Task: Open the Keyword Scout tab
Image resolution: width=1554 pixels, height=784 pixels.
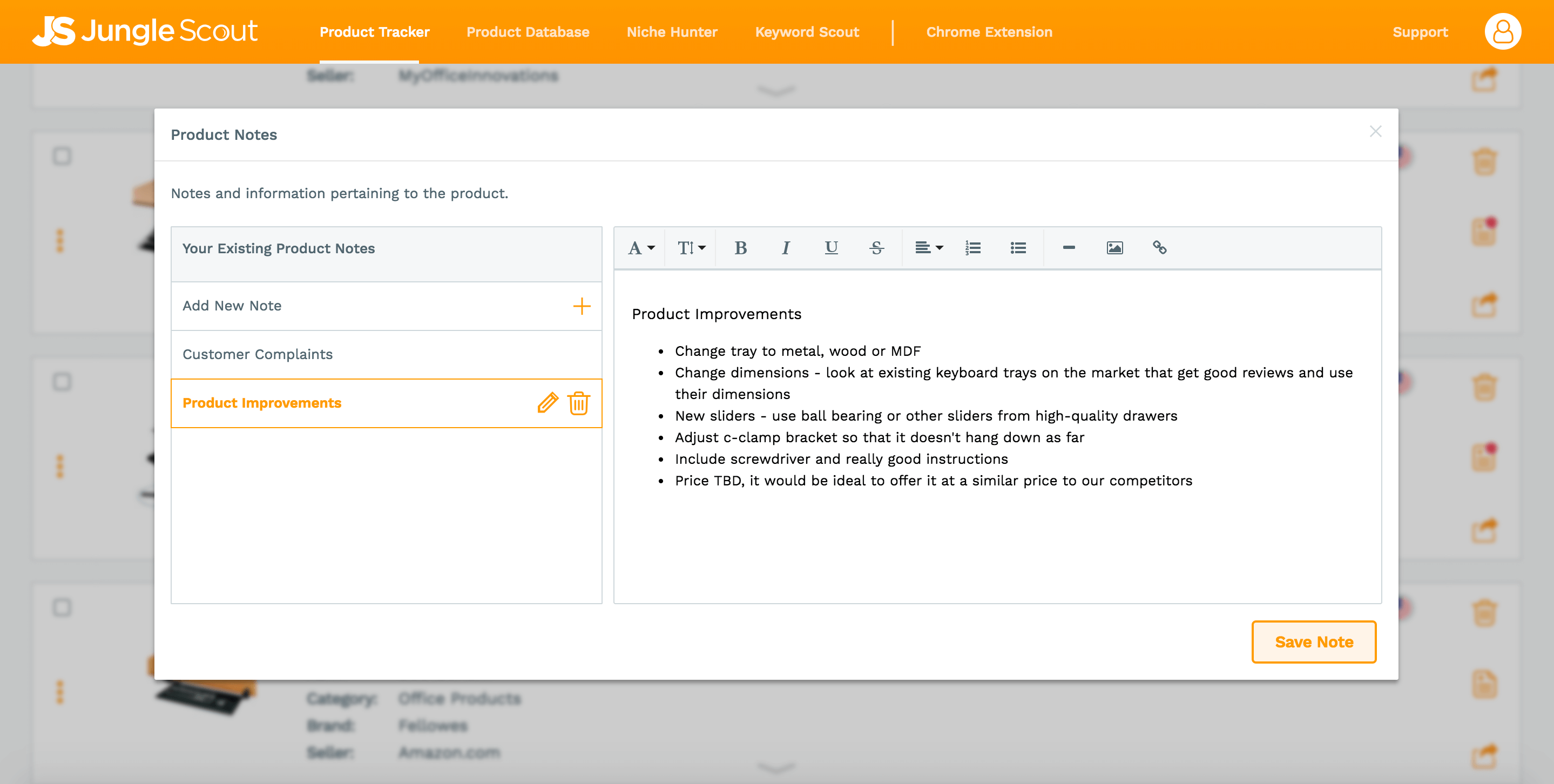Action: (x=807, y=32)
